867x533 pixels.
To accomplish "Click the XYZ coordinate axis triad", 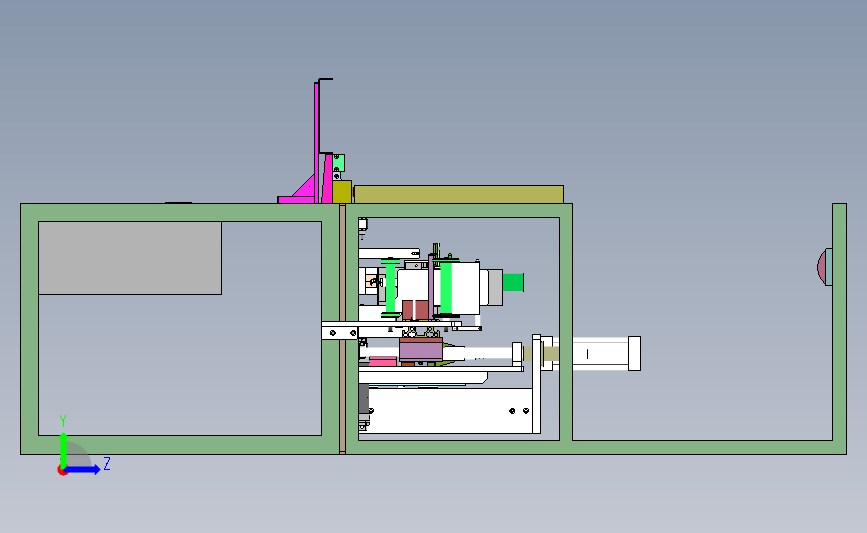I will tap(83, 445).
